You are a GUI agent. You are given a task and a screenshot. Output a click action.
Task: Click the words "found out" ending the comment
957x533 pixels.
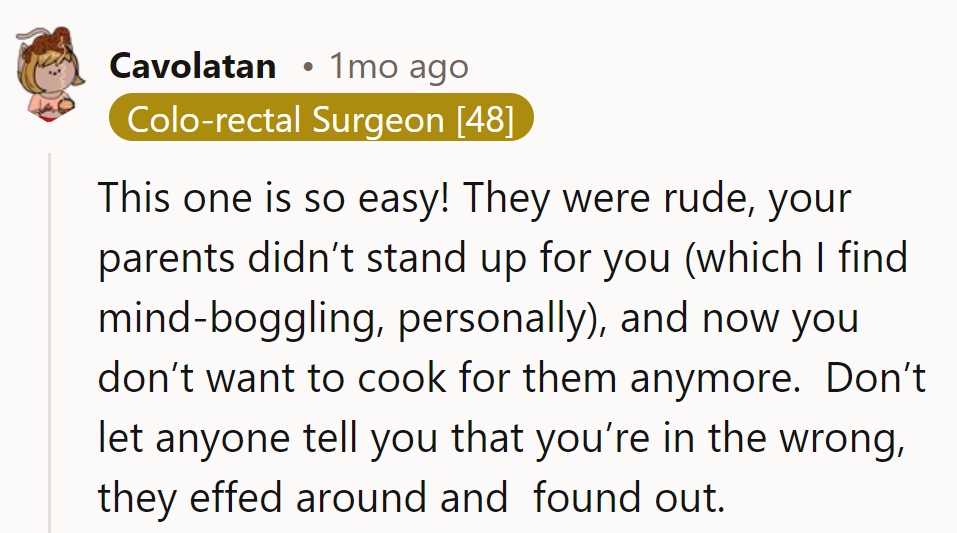point(627,498)
